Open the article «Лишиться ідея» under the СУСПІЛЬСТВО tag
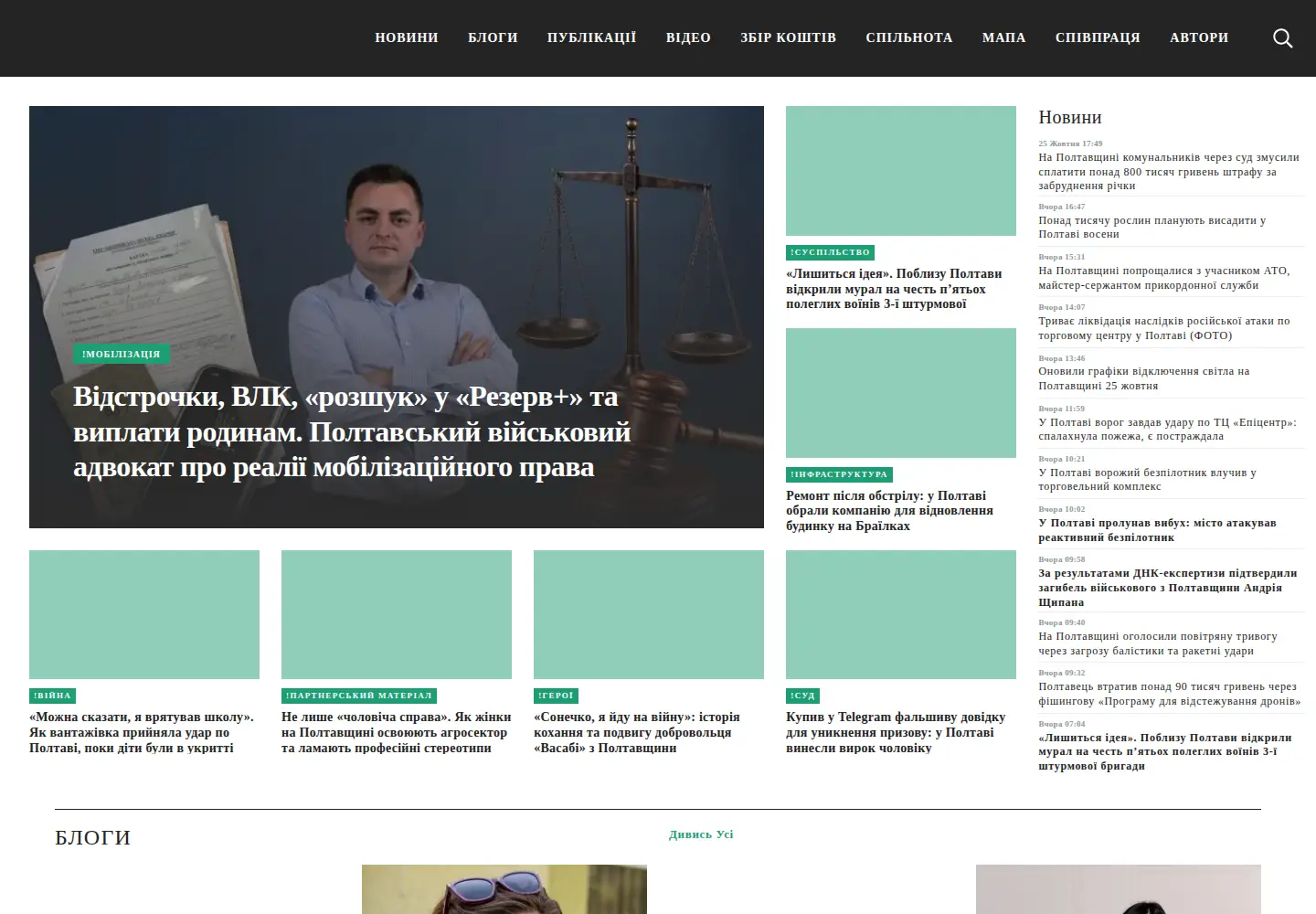 (894, 289)
